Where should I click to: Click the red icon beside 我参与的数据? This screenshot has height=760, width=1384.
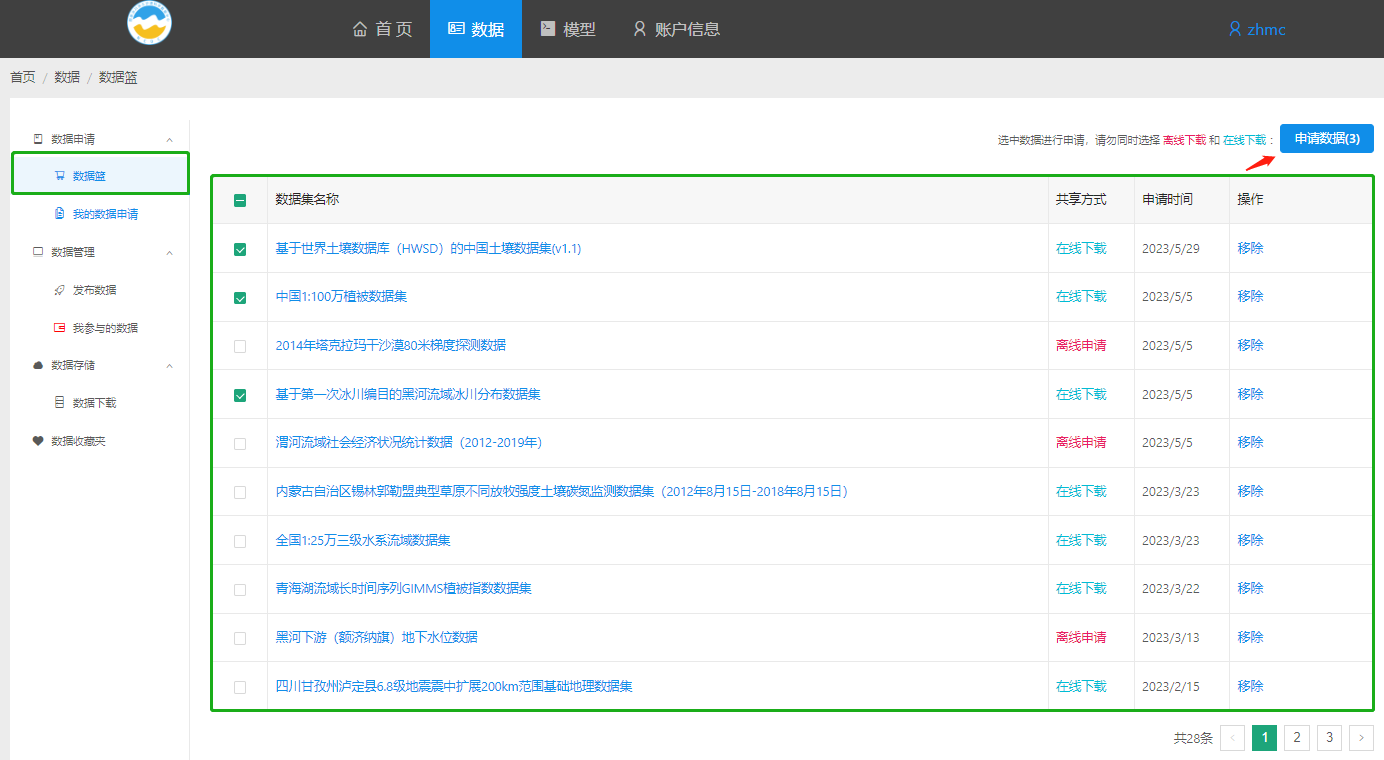(x=60, y=328)
